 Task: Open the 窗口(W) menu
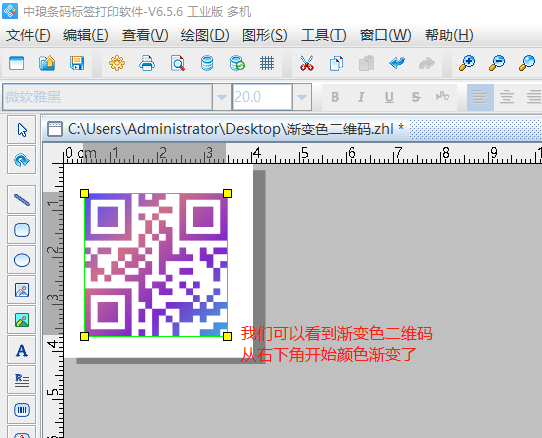pyautogui.click(x=385, y=35)
